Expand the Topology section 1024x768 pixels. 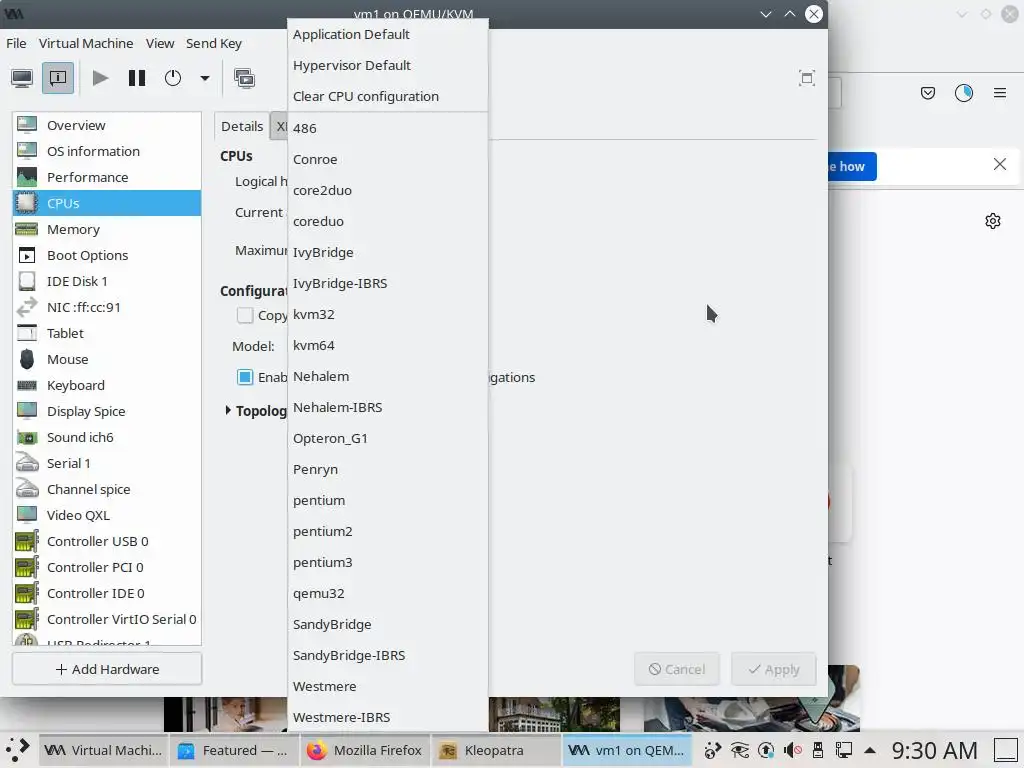[x=228, y=410]
